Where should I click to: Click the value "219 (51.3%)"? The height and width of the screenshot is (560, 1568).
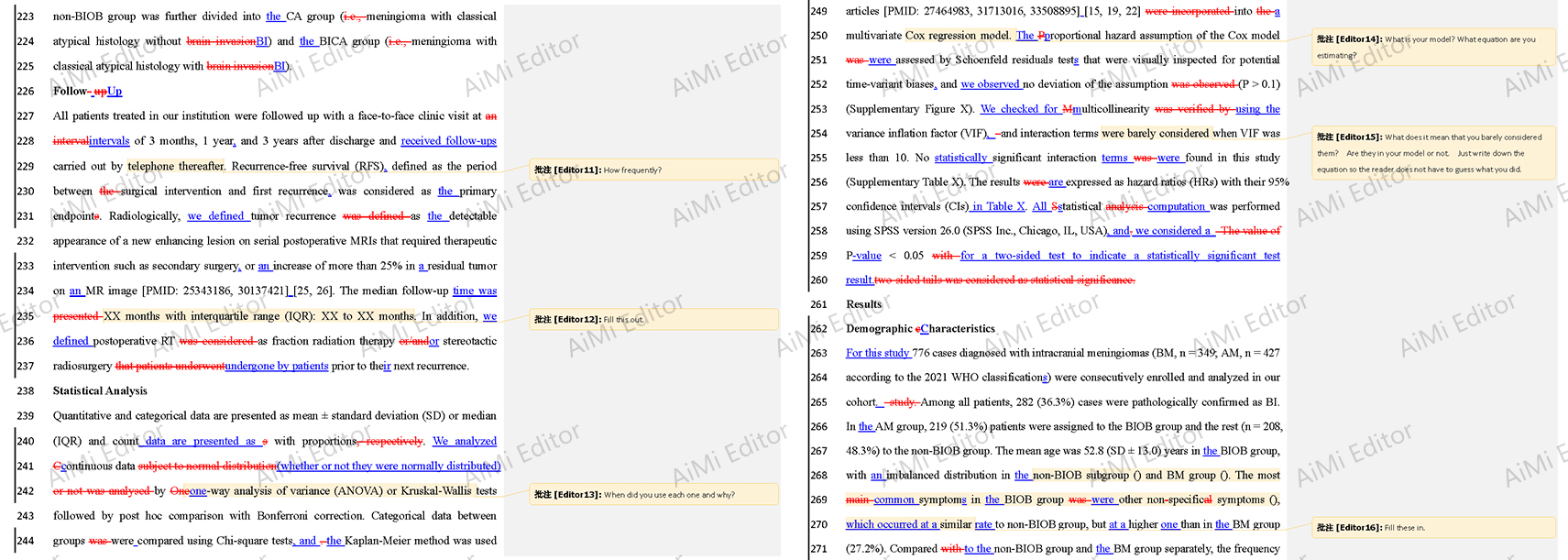[957, 427]
